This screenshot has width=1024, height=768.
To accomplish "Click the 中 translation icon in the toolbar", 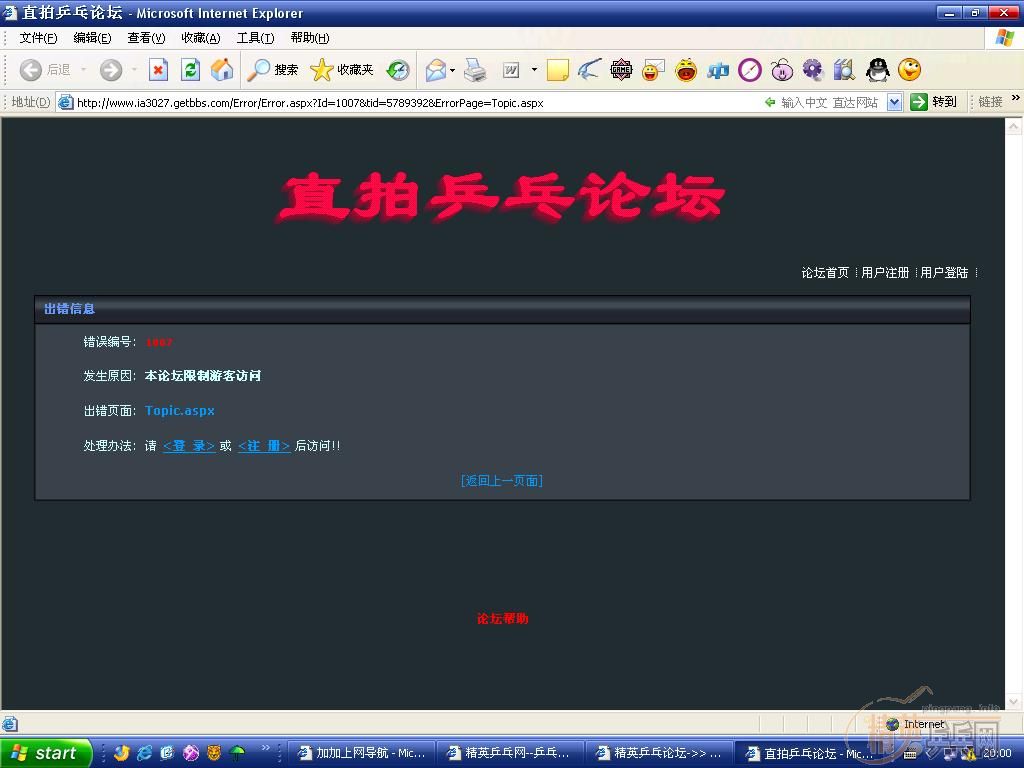I will coord(719,70).
